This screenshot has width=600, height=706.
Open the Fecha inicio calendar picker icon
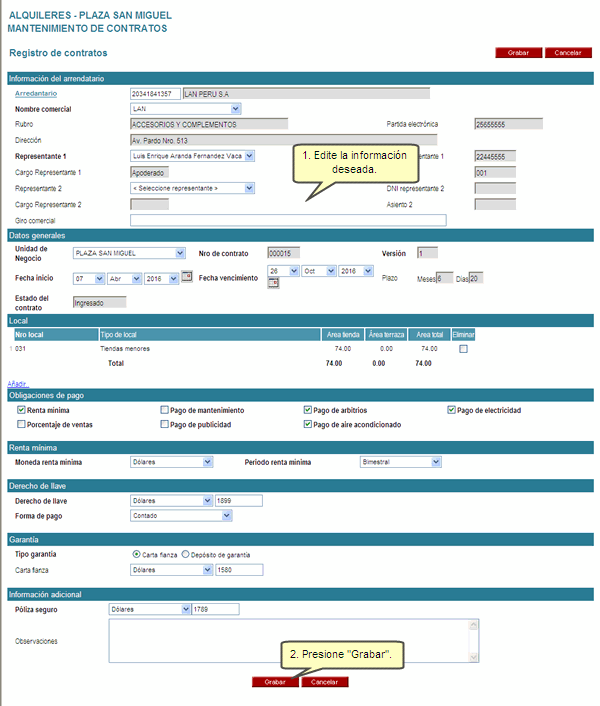[x=186, y=277]
